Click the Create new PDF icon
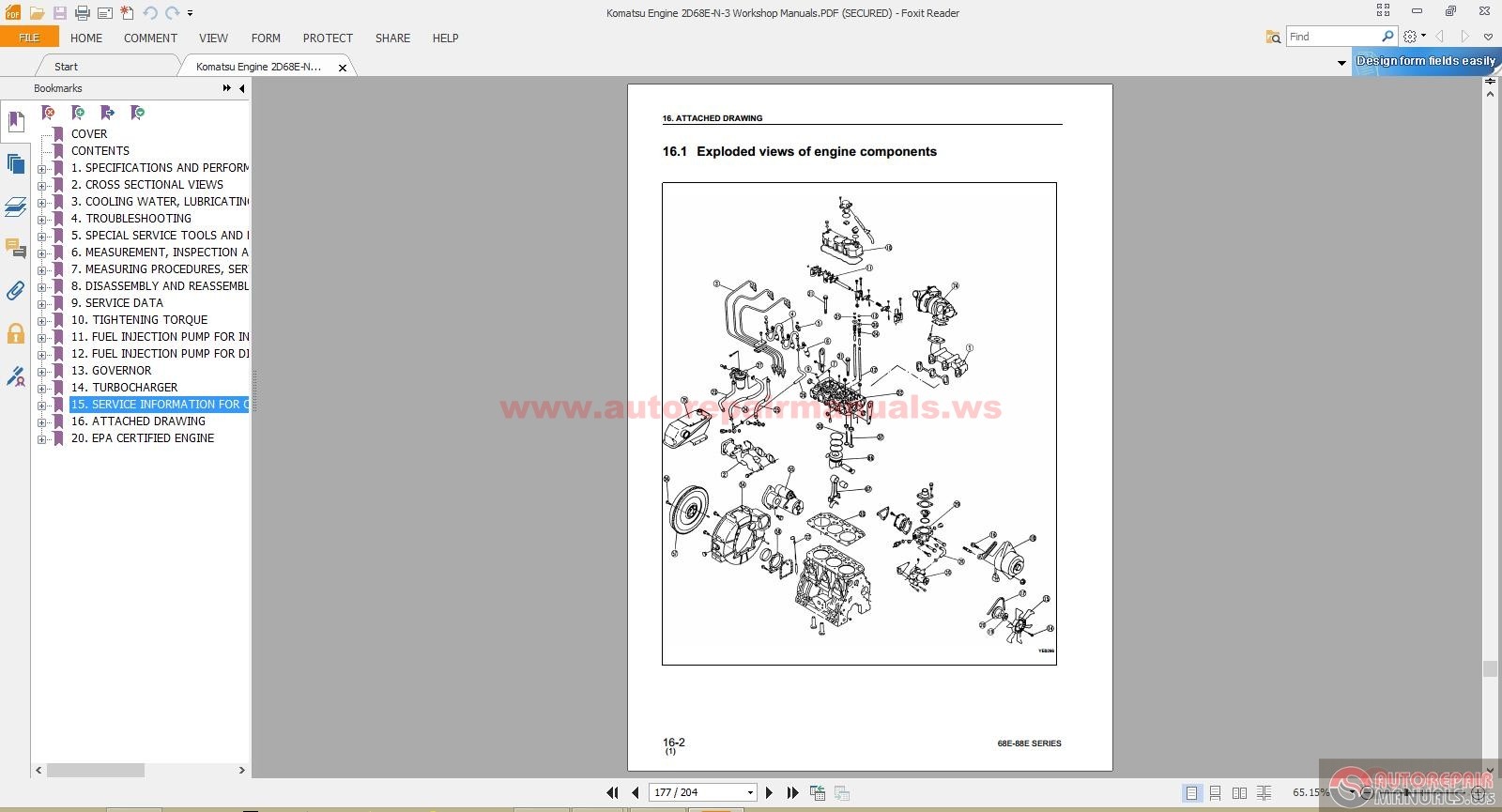 tap(128, 13)
